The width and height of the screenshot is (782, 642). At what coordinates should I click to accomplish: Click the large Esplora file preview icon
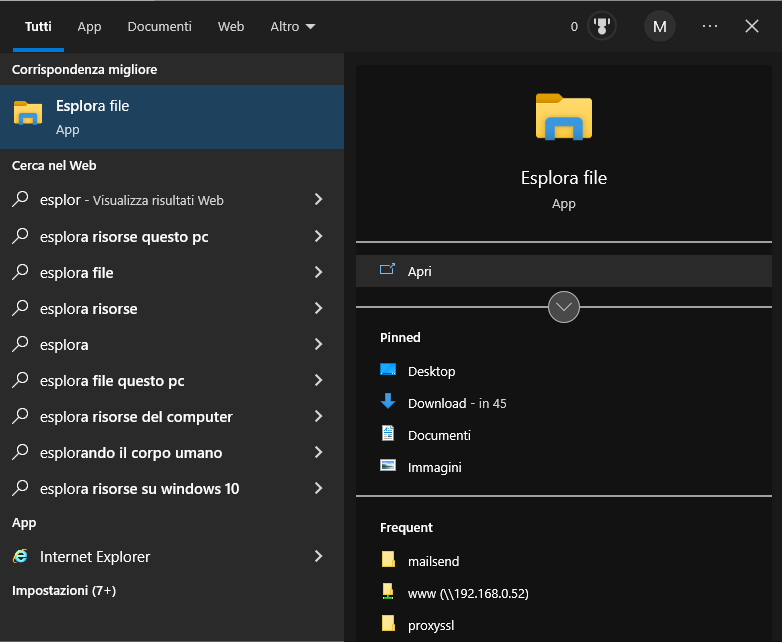[564, 117]
